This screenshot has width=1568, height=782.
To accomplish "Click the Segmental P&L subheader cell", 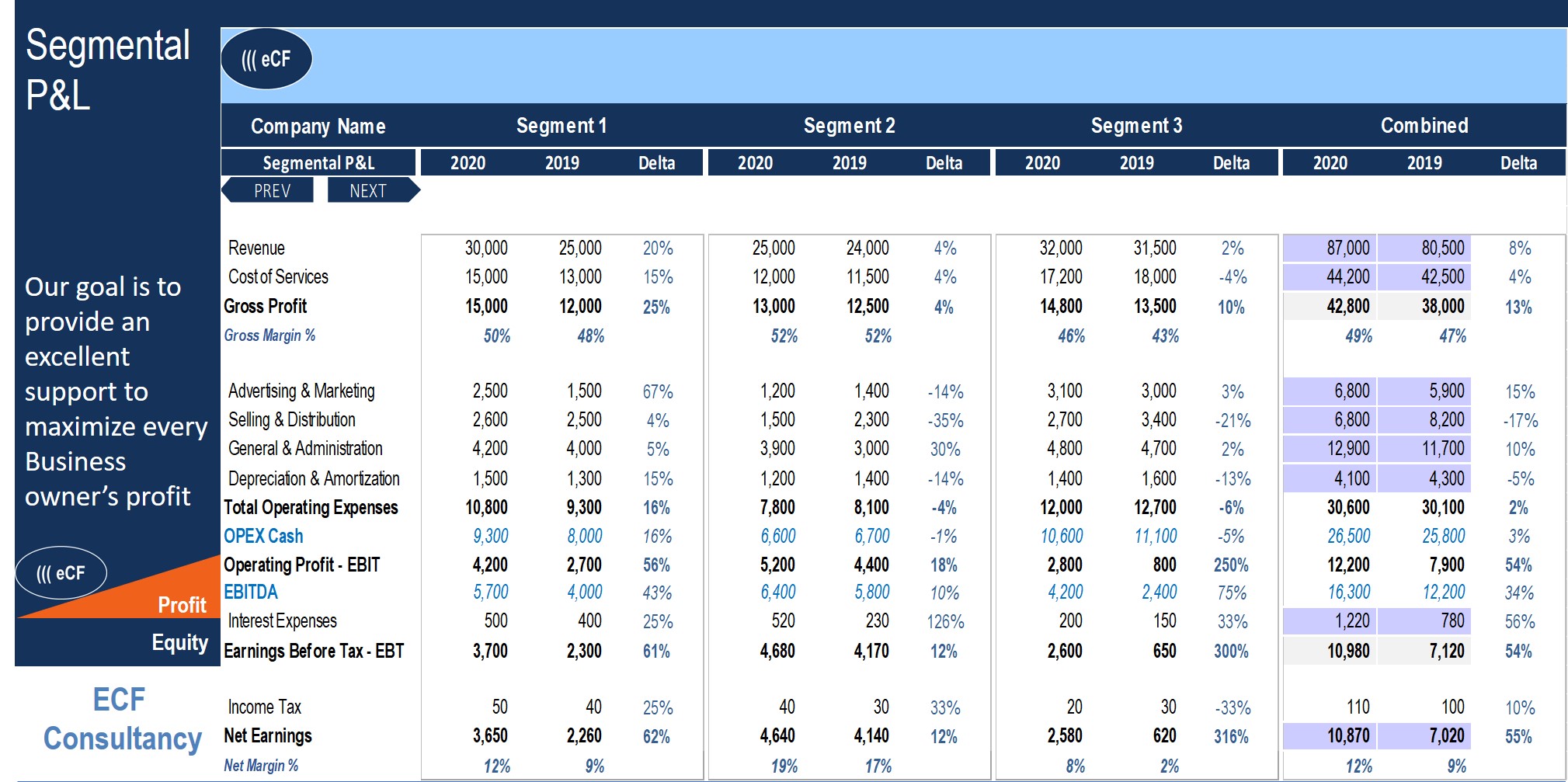I will (318, 163).
